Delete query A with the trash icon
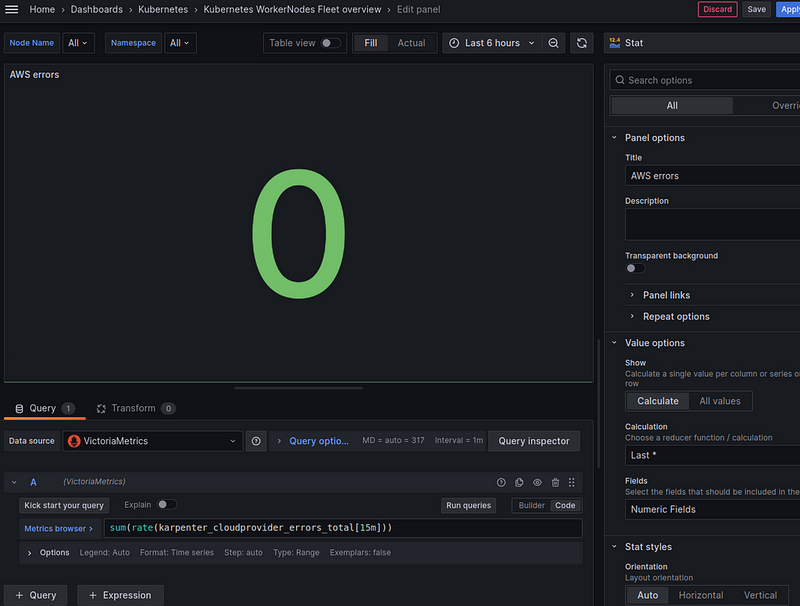 coord(555,482)
